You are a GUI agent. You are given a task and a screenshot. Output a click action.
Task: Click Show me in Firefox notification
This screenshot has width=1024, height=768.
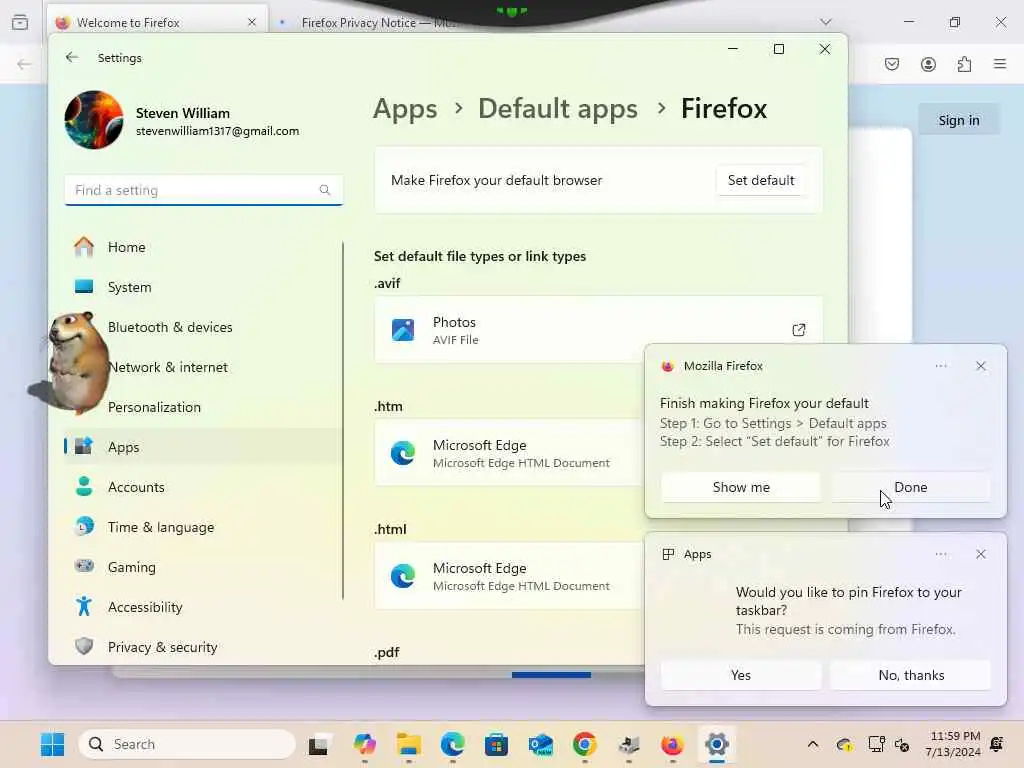[x=741, y=487]
